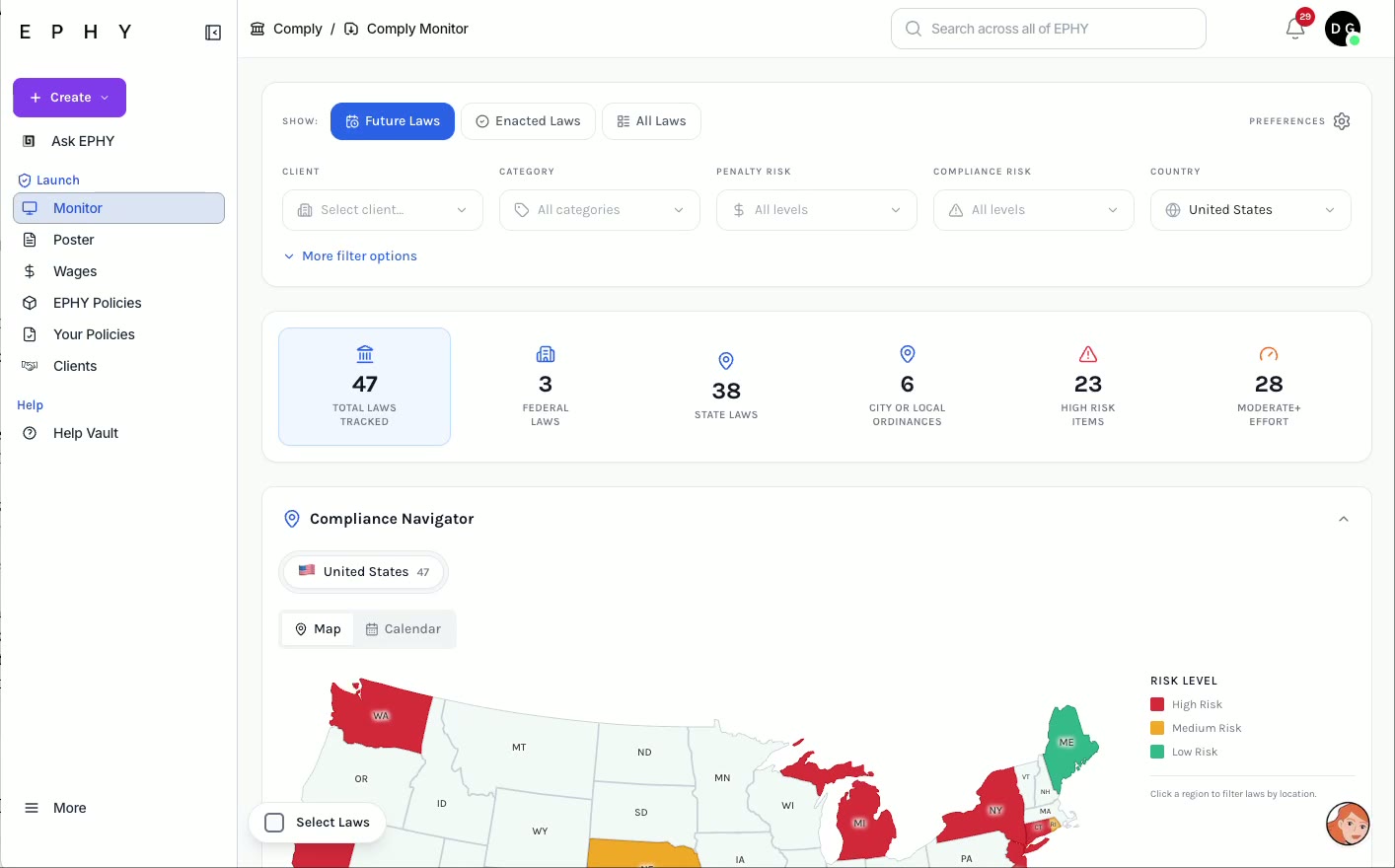Open the notifications bell

(x=1295, y=29)
